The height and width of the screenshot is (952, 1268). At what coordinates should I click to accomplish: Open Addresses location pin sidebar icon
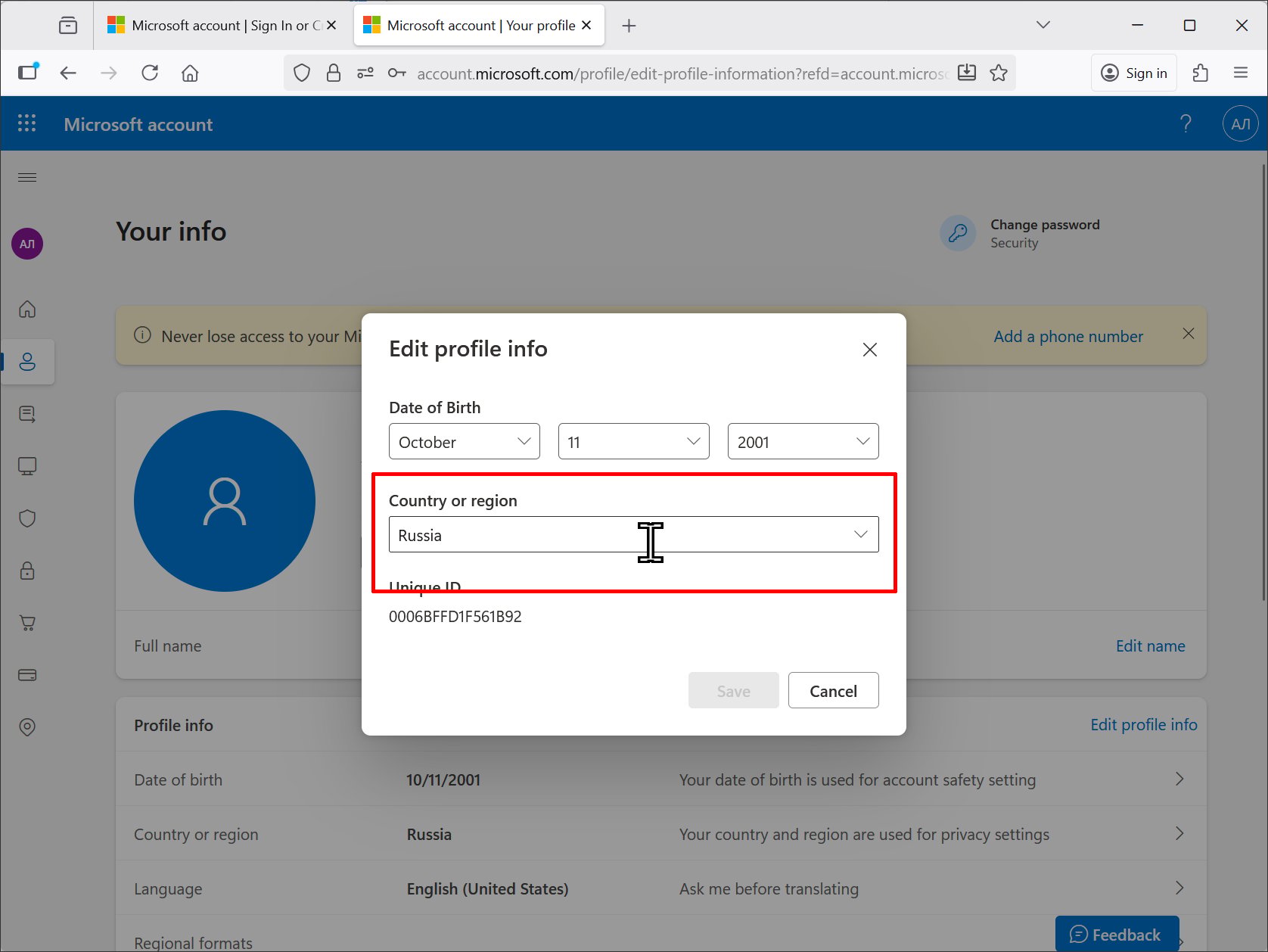(27, 727)
